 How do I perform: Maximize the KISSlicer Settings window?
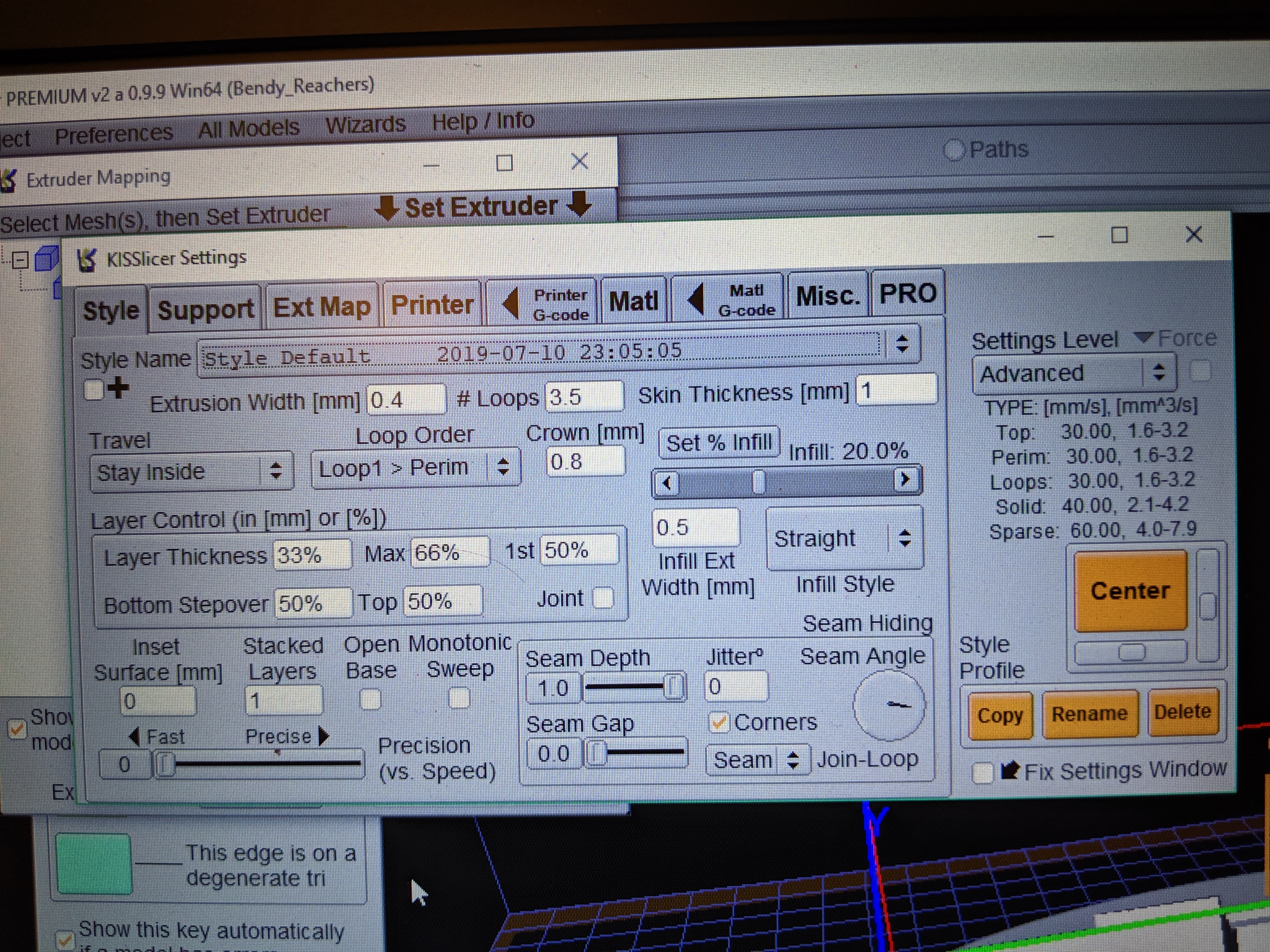click(1119, 235)
